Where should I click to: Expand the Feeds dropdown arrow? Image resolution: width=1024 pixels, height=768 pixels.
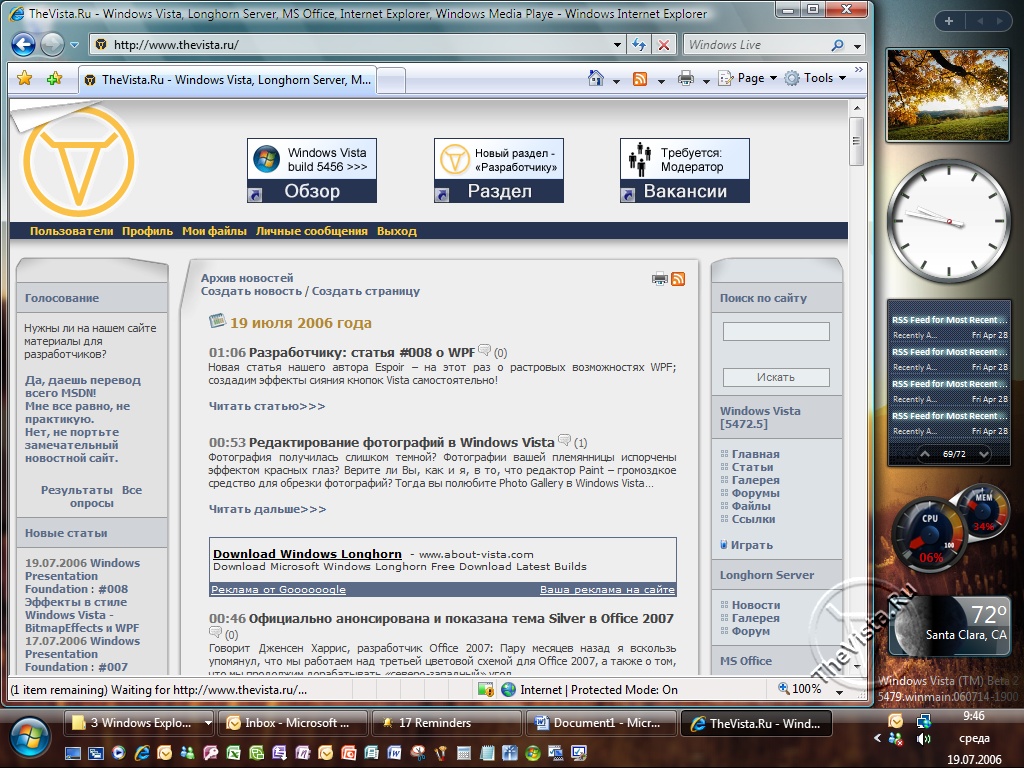[661, 80]
